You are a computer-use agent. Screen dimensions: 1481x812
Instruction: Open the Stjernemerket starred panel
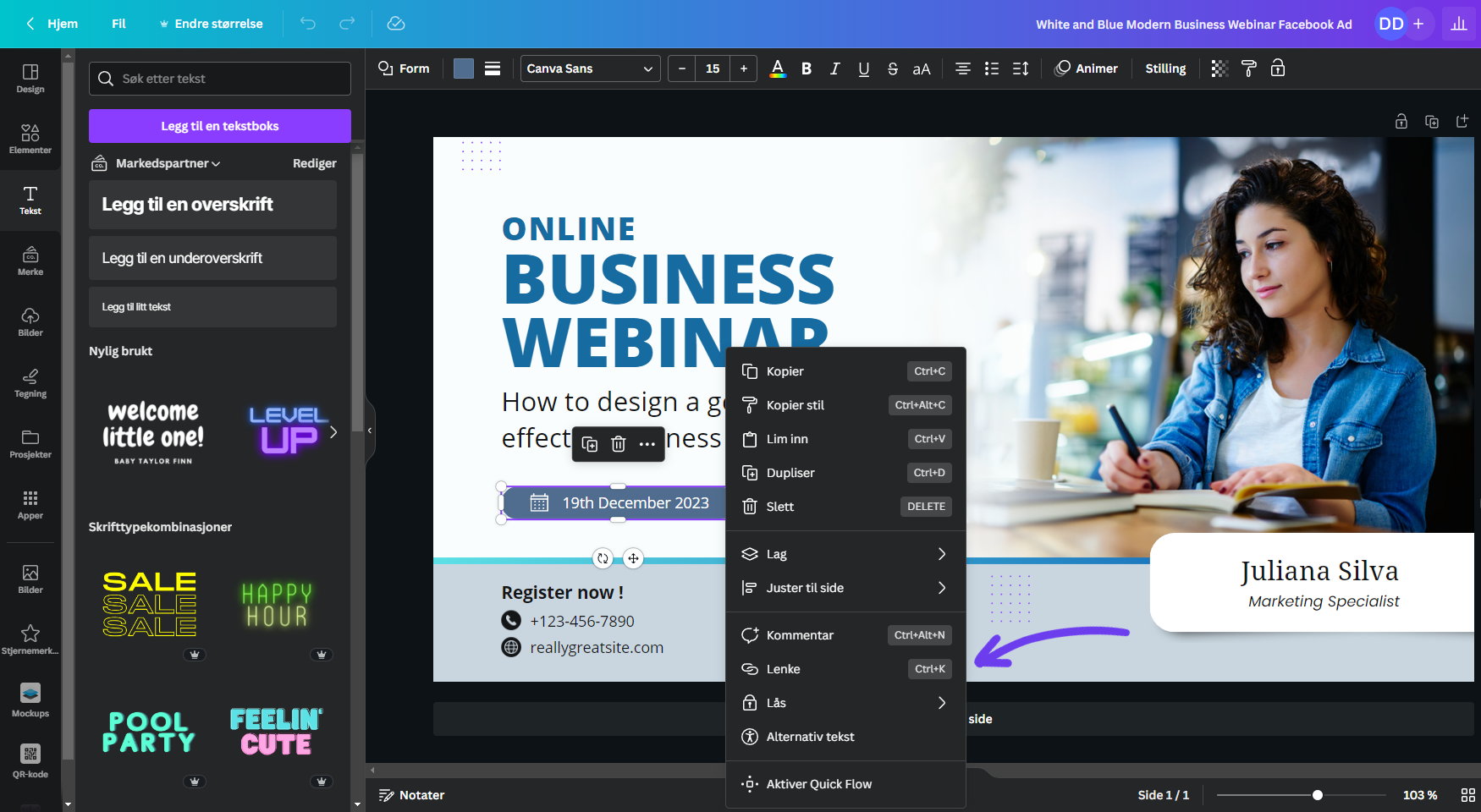pos(30,640)
